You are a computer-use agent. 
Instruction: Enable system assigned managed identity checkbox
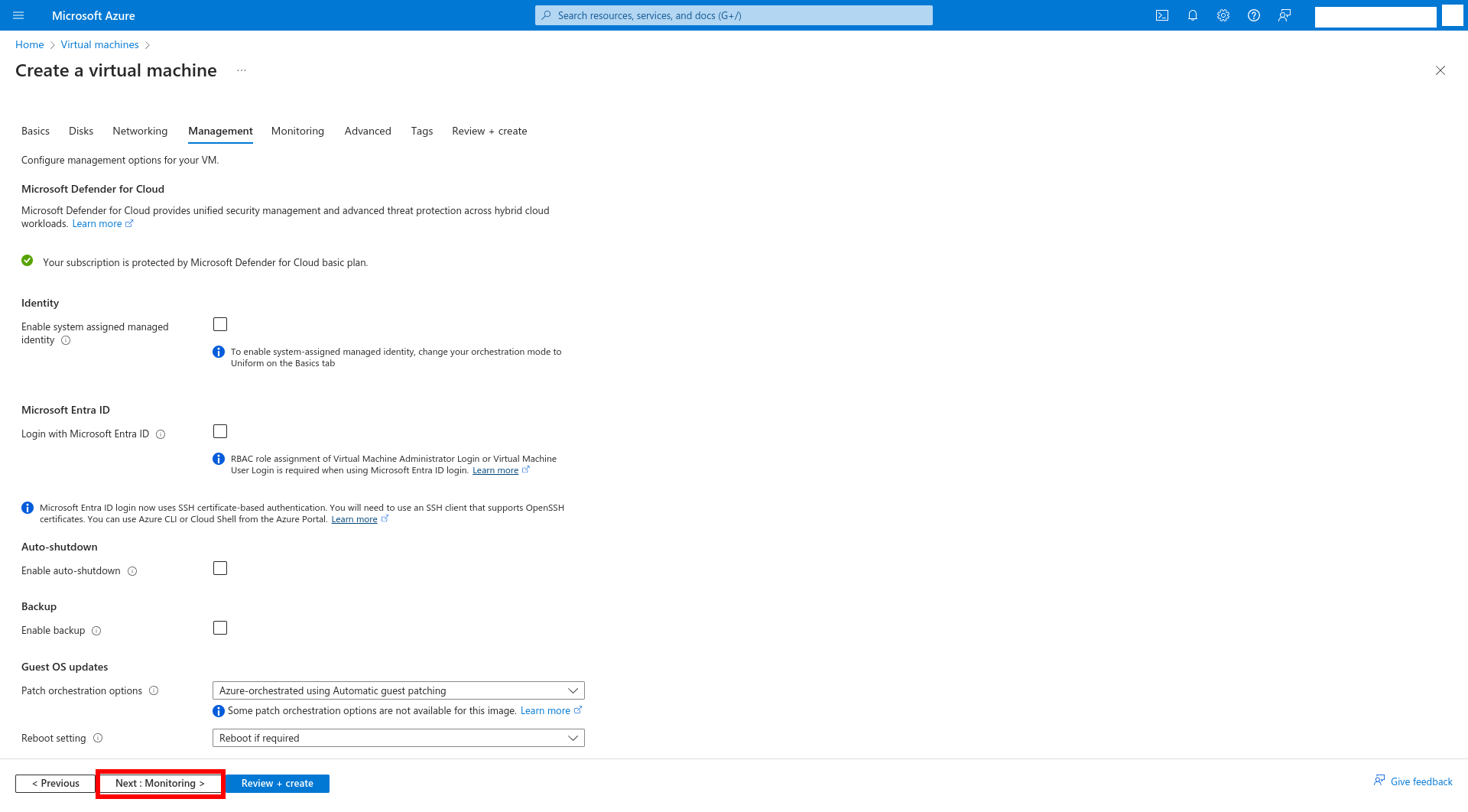pyautogui.click(x=220, y=324)
